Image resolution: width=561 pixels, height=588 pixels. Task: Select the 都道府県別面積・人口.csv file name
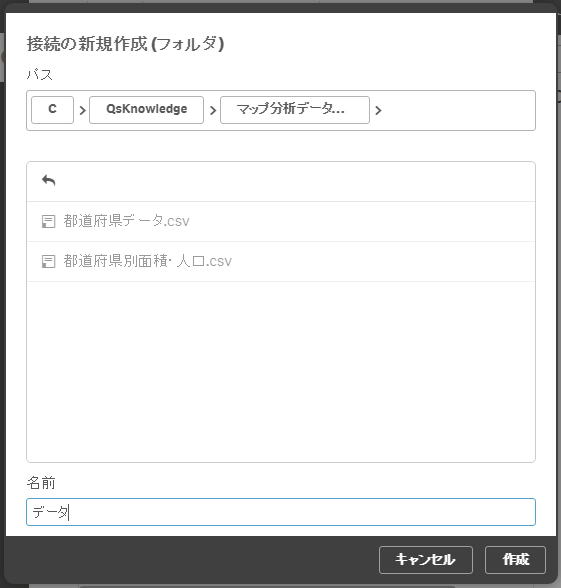coord(147,261)
